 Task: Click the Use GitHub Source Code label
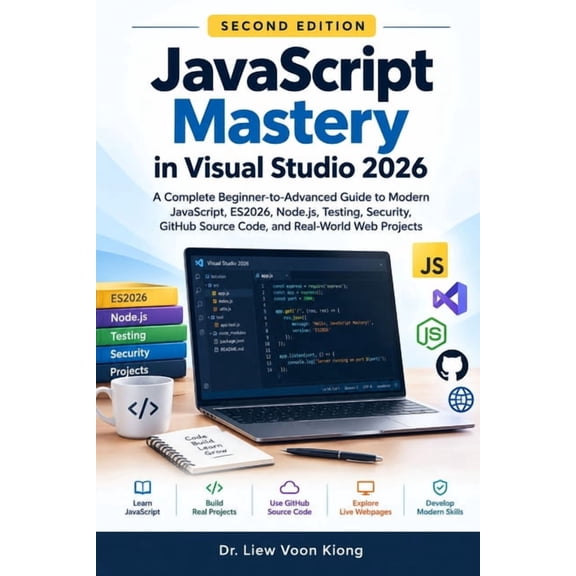pyautogui.click(x=289, y=507)
